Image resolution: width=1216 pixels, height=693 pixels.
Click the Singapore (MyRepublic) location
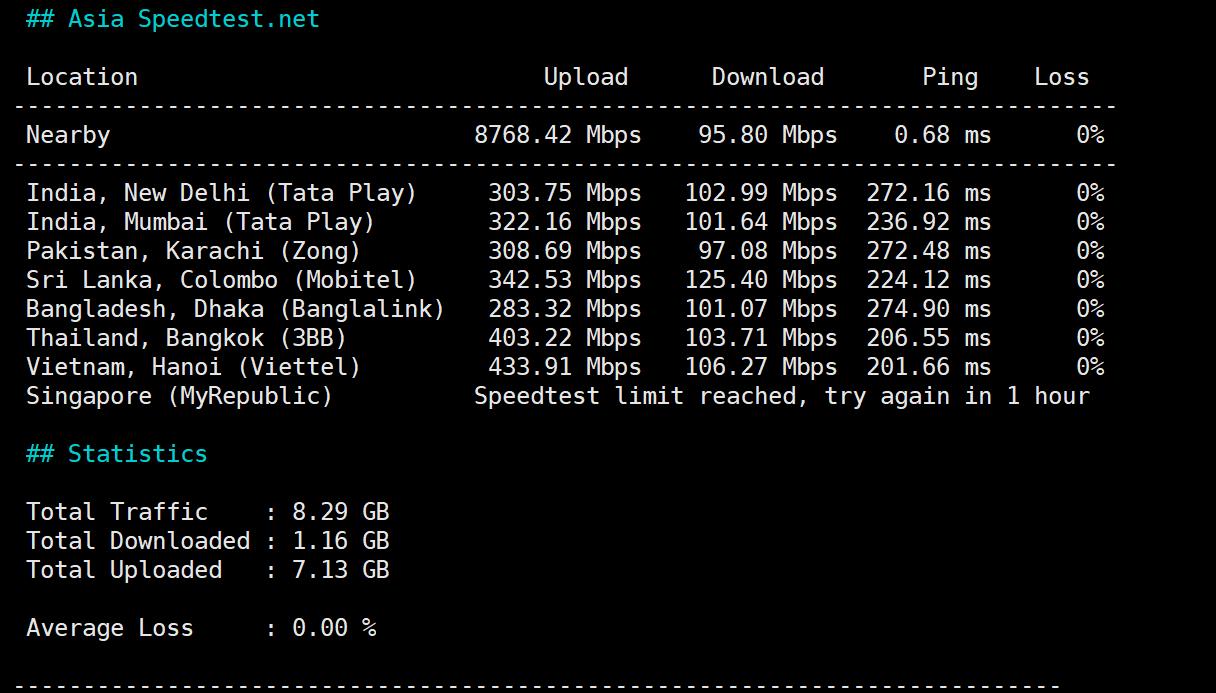click(179, 396)
